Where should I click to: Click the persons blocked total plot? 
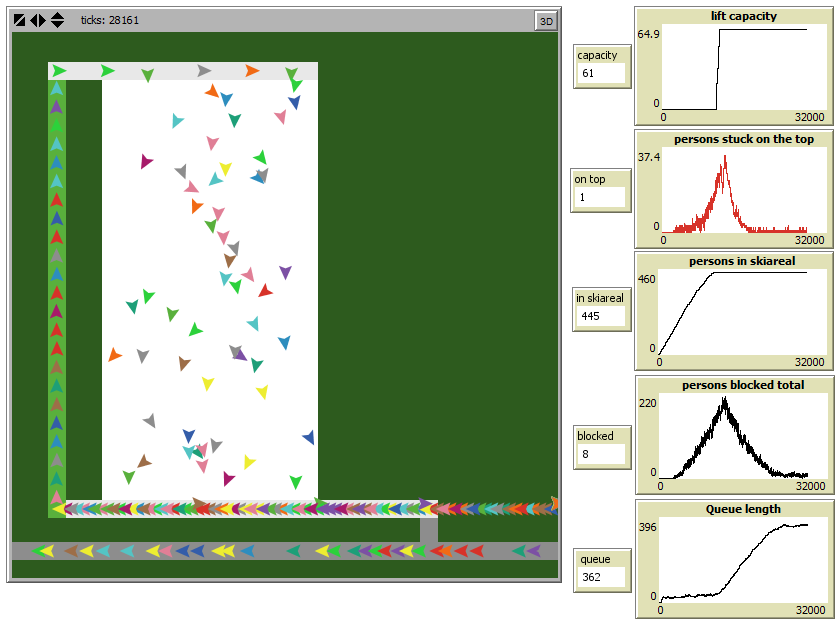pyautogui.click(x=734, y=435)
